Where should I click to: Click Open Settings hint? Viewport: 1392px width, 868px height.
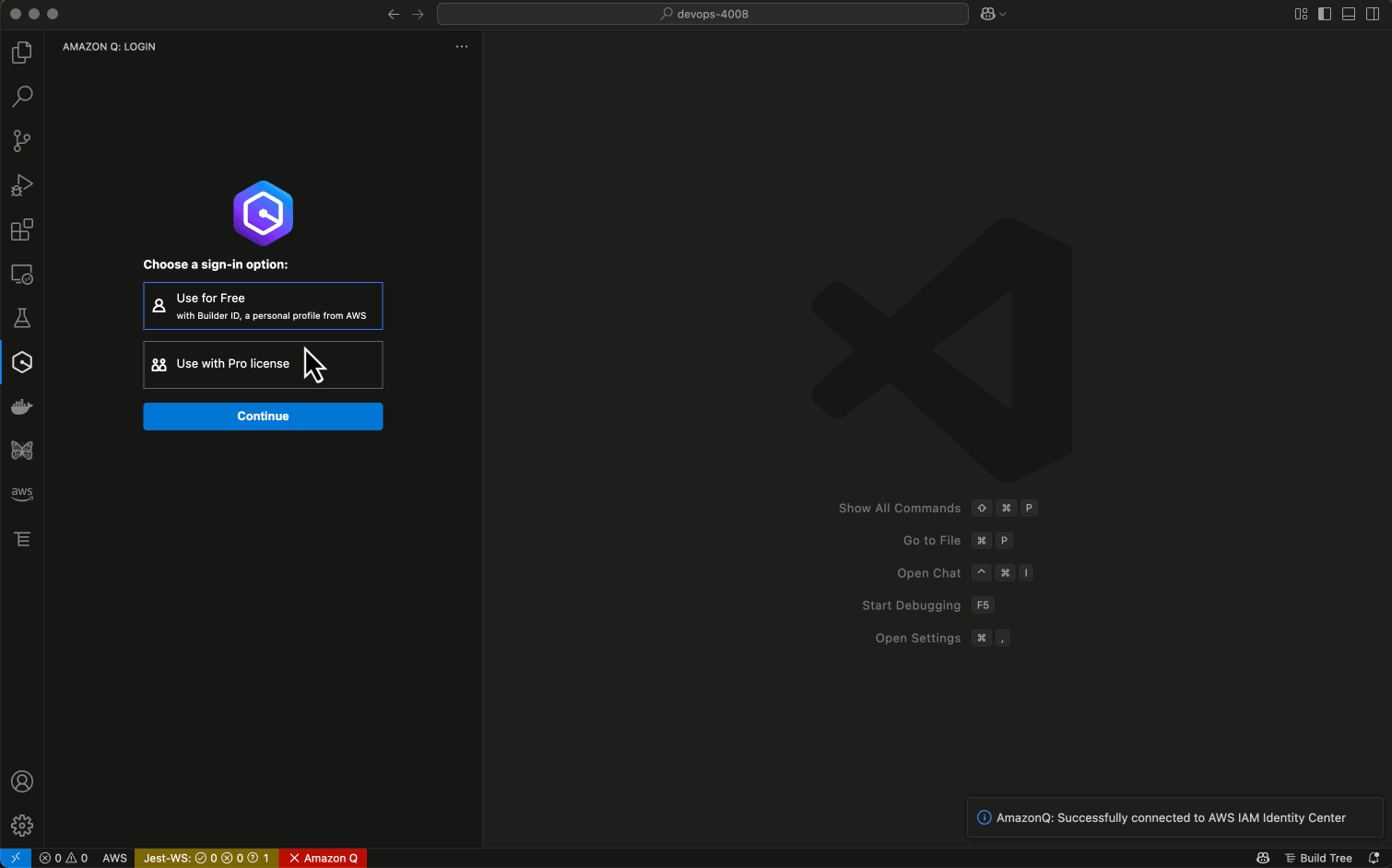[918, 639]
